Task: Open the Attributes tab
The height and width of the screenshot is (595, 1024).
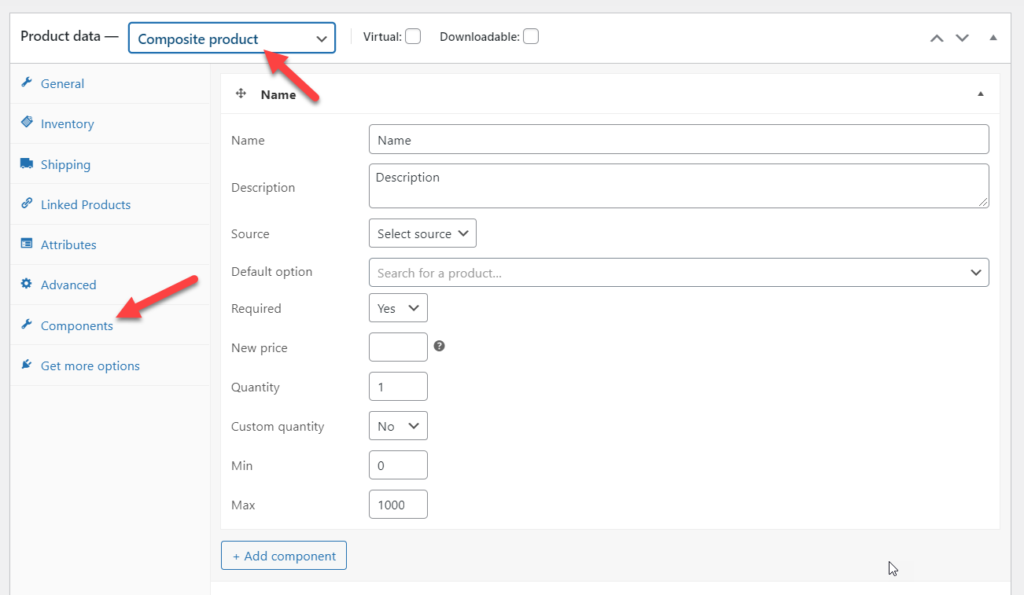Action: pos(110,245)
